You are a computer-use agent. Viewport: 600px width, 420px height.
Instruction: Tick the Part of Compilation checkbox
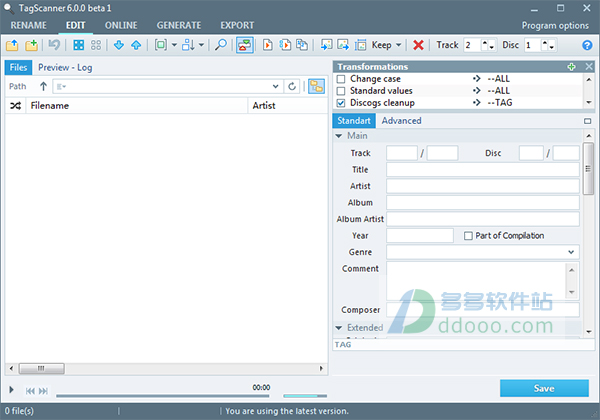click(468, 236)
